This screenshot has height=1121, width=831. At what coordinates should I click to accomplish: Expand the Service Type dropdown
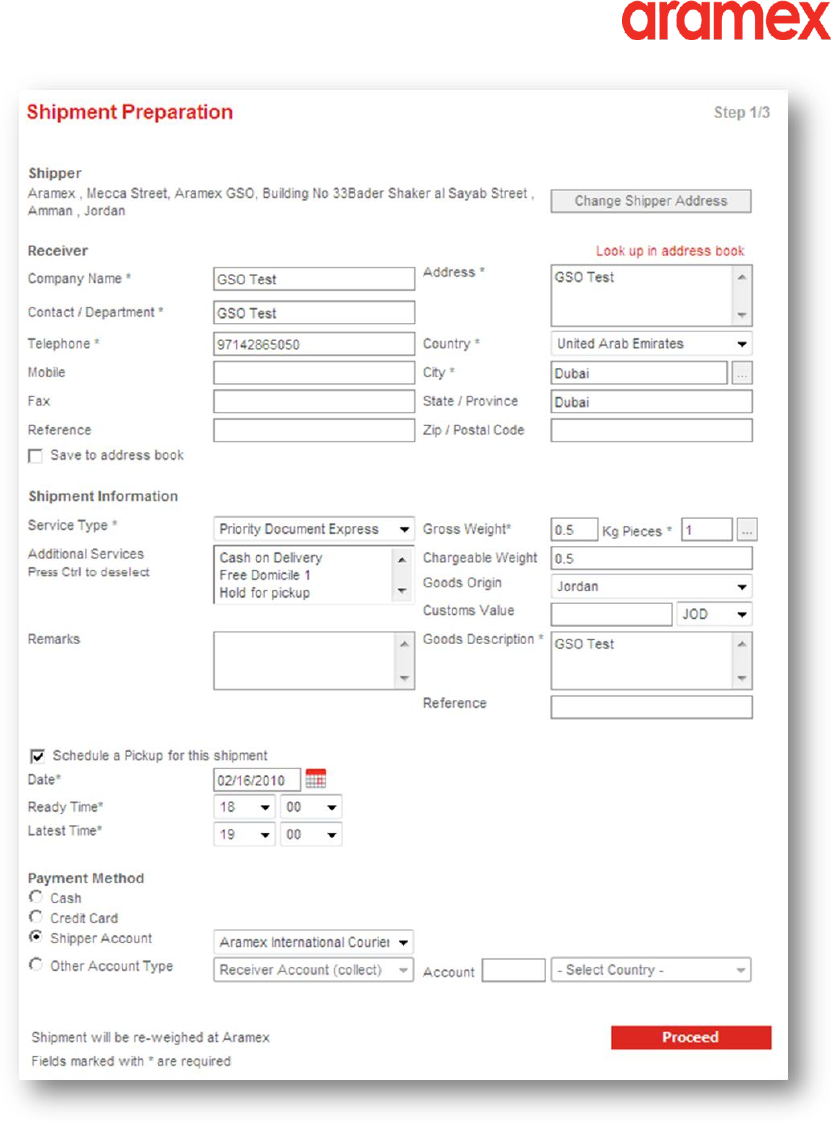(x=313, y=529)
